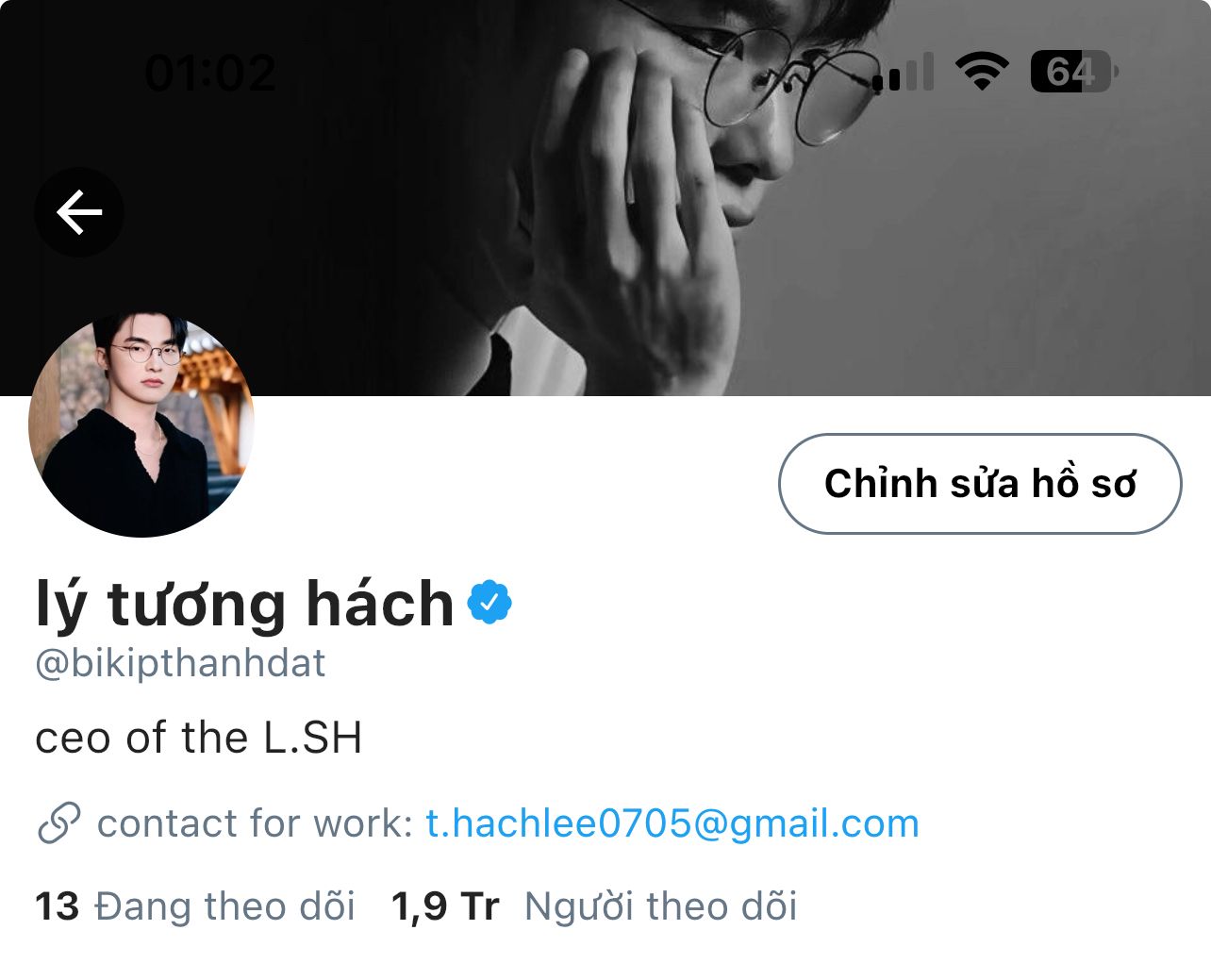Tap the Người theo dõi label
The height and width of the screenshot is (980, 1211).
pos(661,906)
